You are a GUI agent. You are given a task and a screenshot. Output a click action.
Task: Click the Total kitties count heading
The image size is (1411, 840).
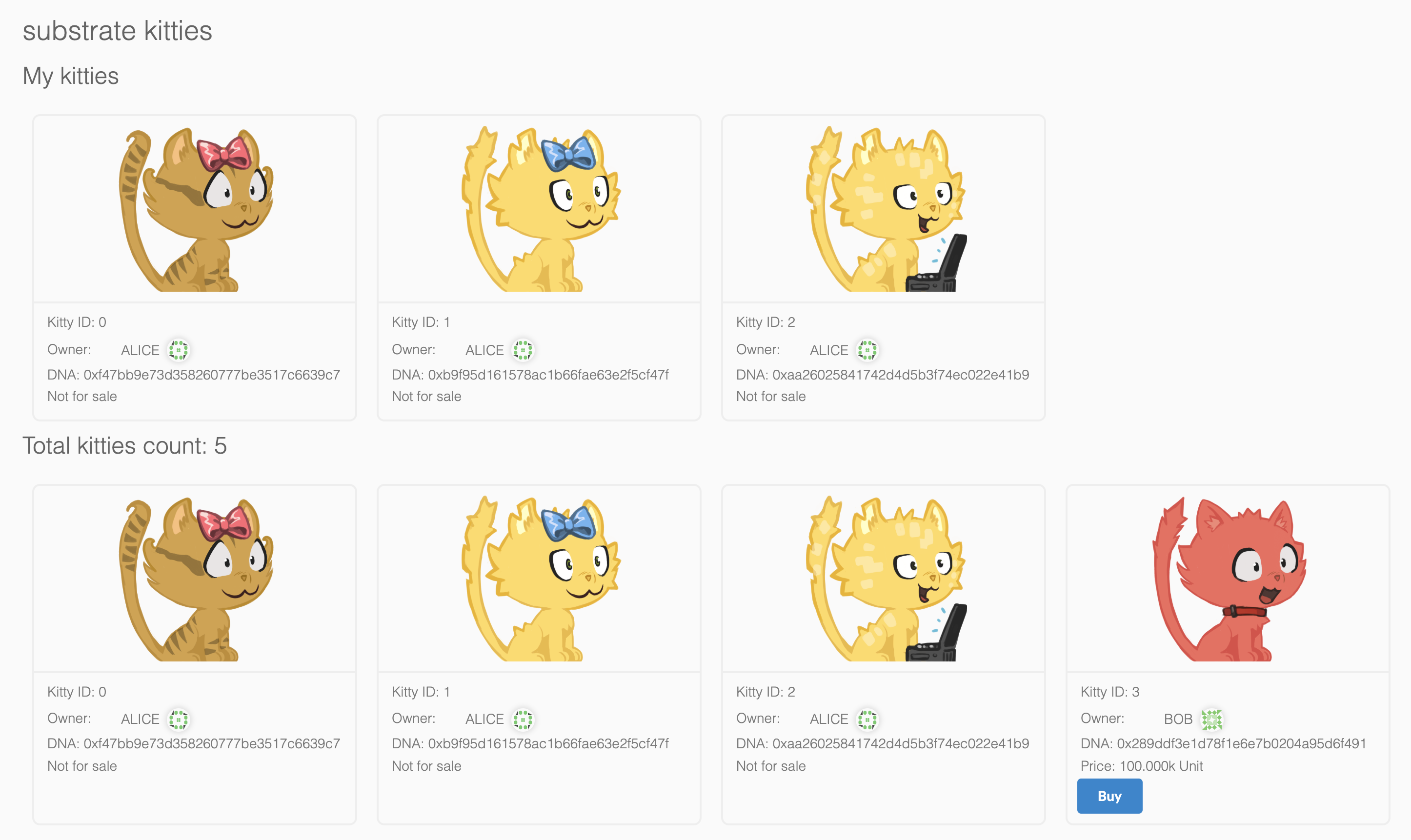124,446
